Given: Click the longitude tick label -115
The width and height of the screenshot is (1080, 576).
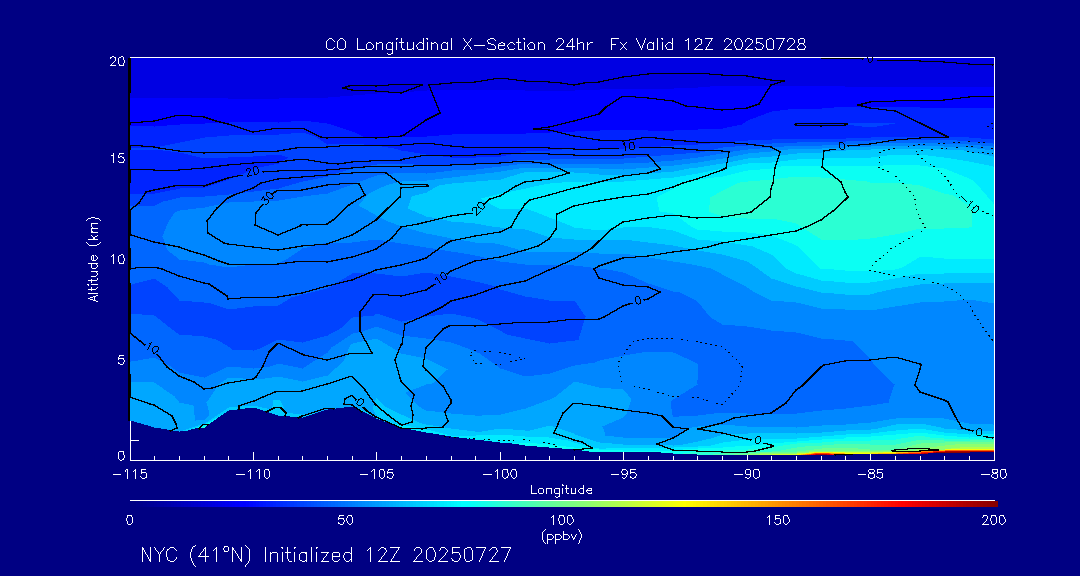Looking at the screenshot, I should (129, 475).
